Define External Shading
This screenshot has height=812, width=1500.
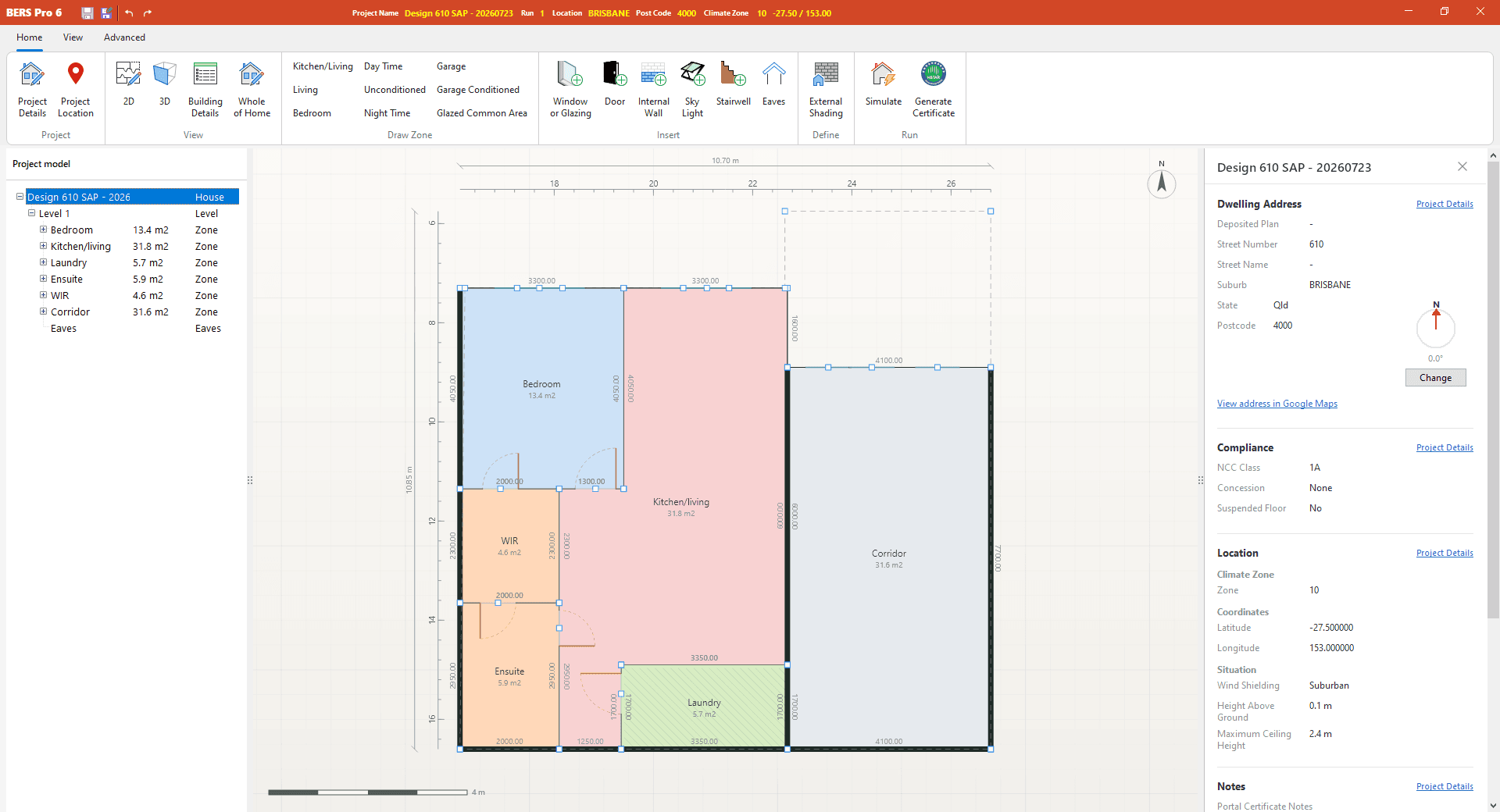pos(826,89)
